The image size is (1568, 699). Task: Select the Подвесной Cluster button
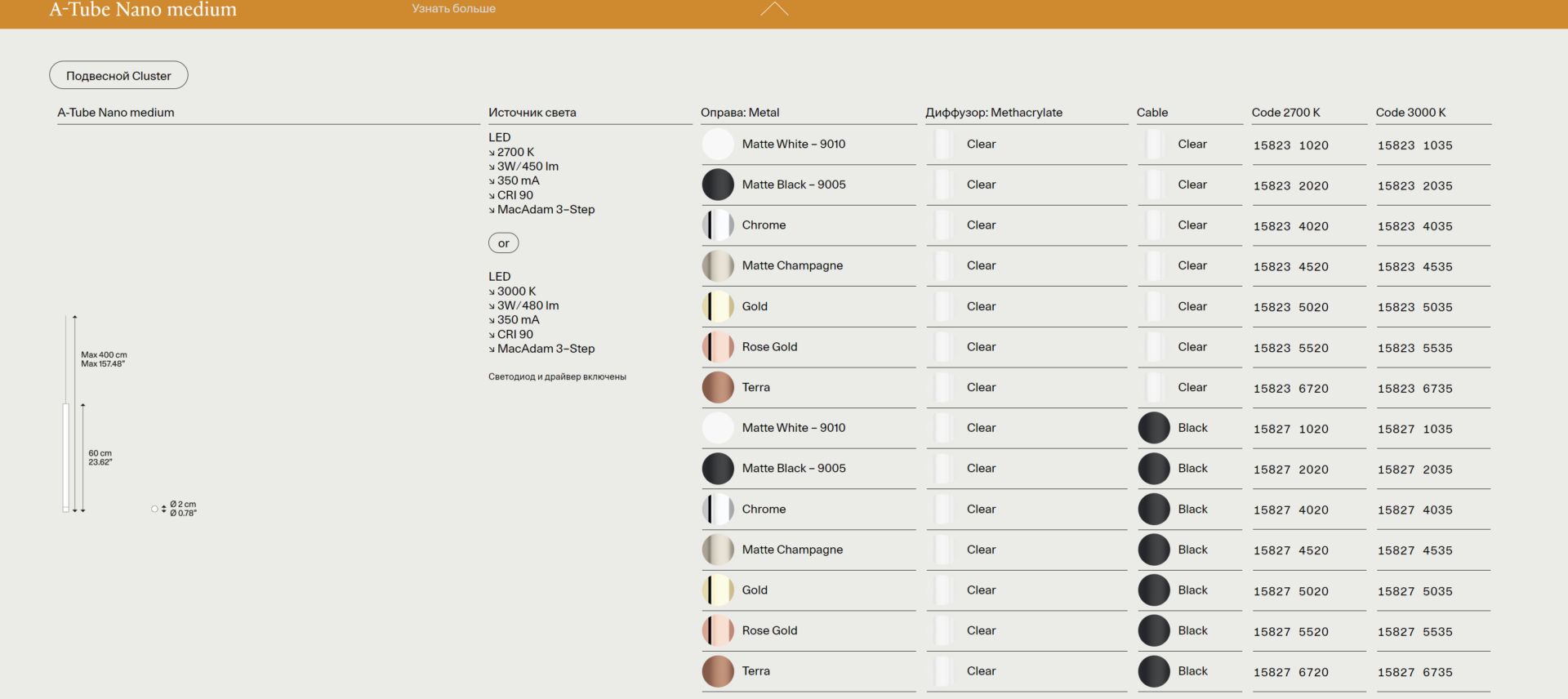[x=118, y=75]
